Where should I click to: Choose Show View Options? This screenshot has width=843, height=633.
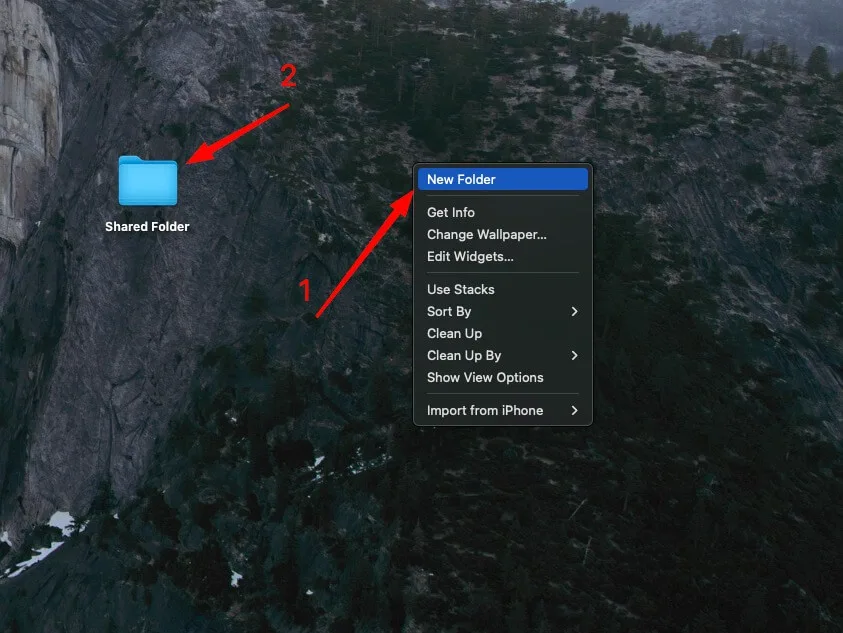tap(503, 378)
